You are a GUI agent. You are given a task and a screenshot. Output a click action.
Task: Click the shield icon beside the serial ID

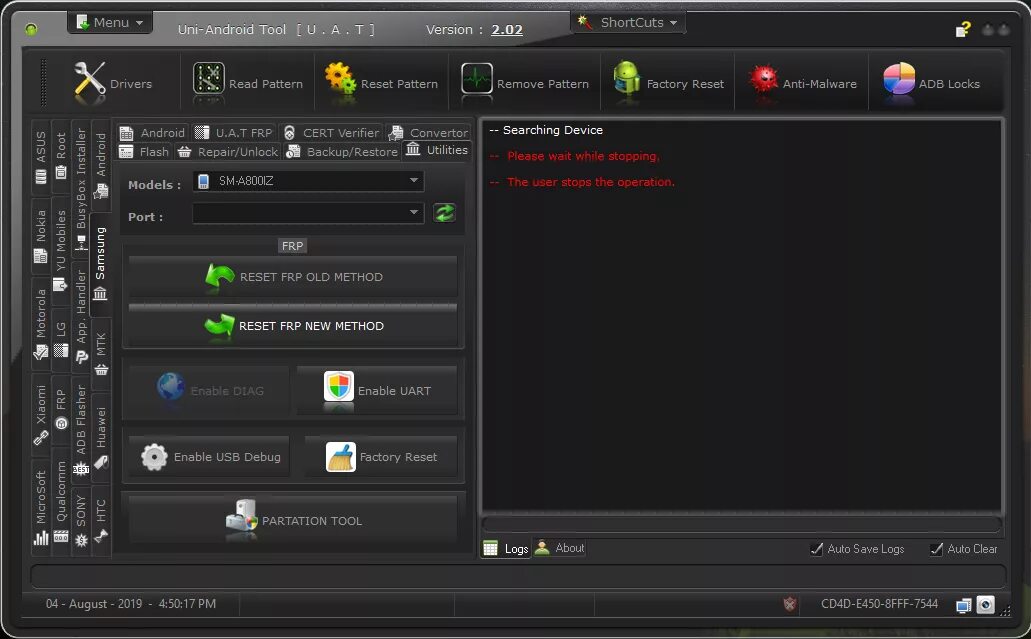pyautogui.click(x=790, y=604)
